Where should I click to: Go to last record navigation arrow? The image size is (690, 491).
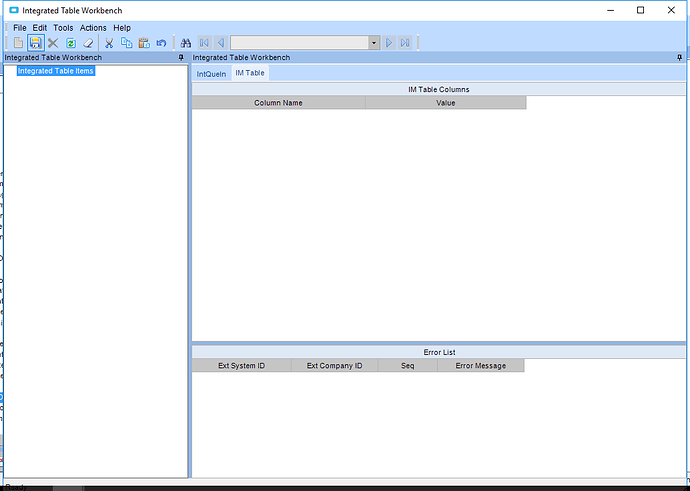pos(405,43)
